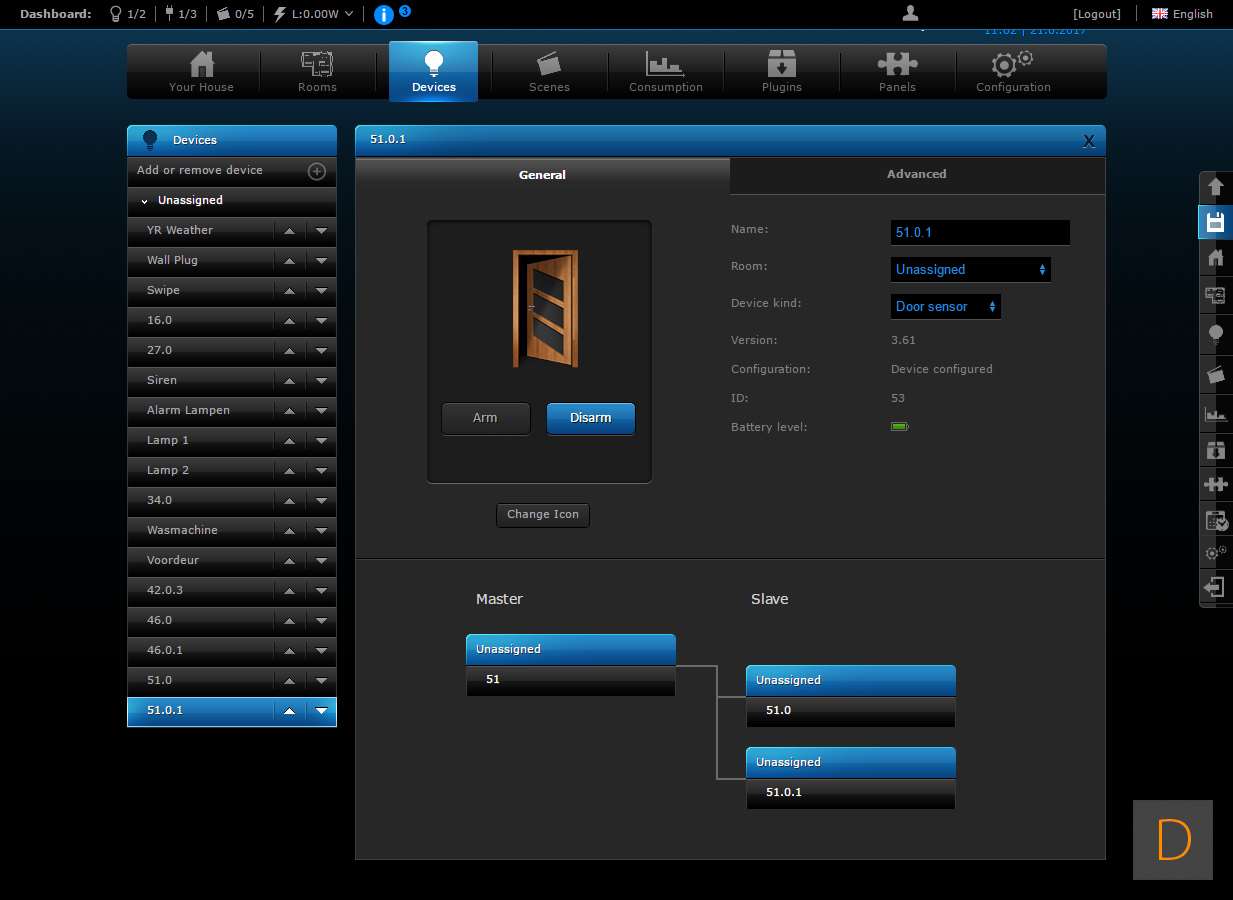Open the Room dropdown

[970, 270]
